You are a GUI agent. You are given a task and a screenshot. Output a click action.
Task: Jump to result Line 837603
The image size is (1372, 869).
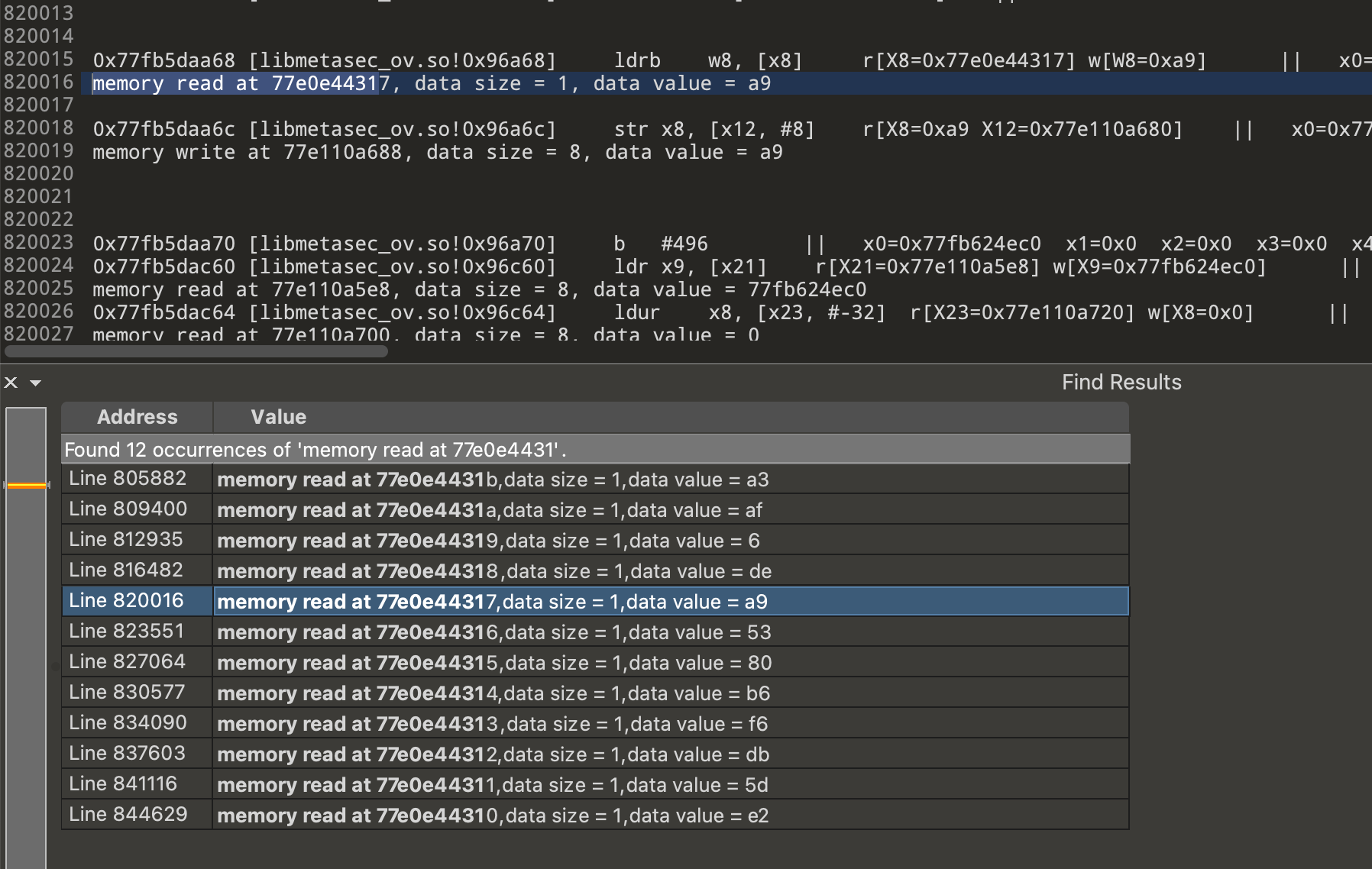click(127, 754)
